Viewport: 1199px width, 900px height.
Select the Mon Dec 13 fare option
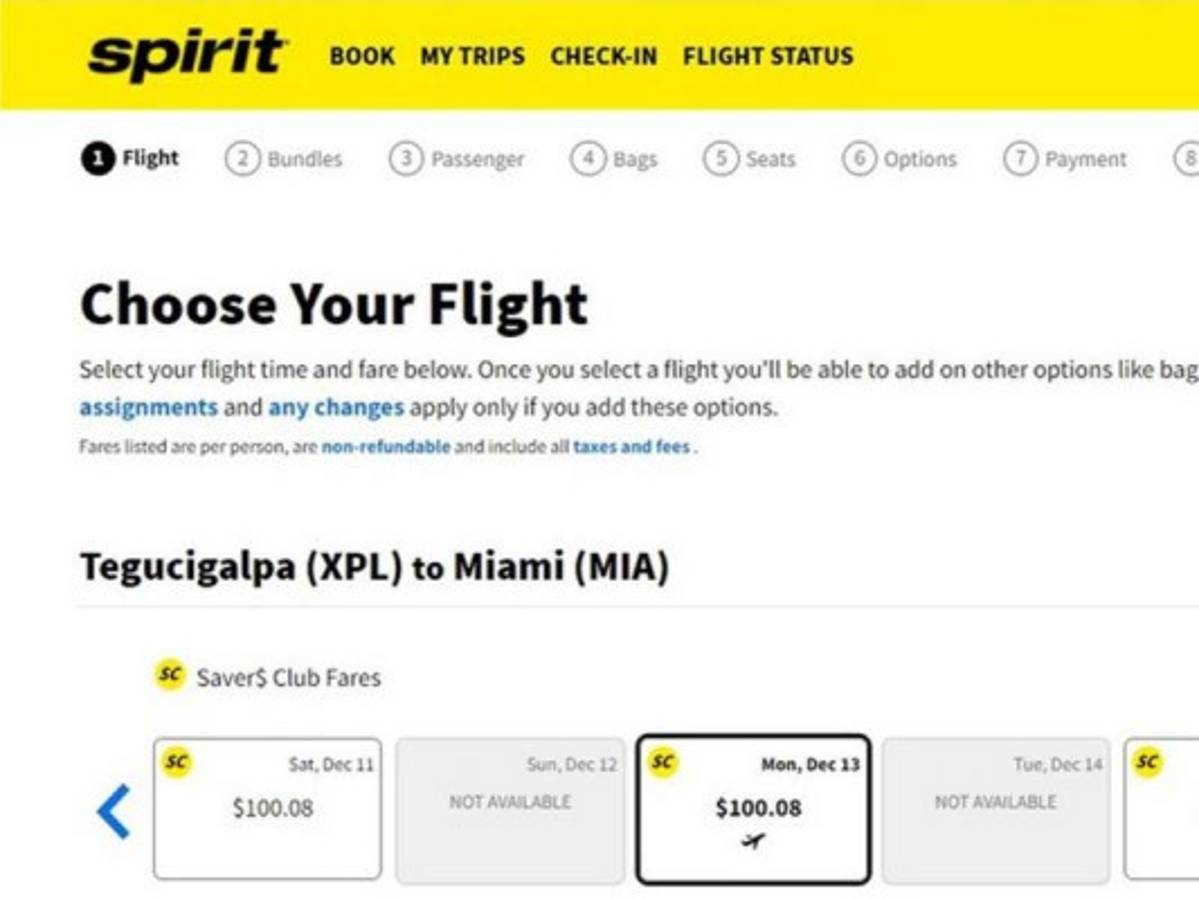pyautogui.click(x=755, y=808)
